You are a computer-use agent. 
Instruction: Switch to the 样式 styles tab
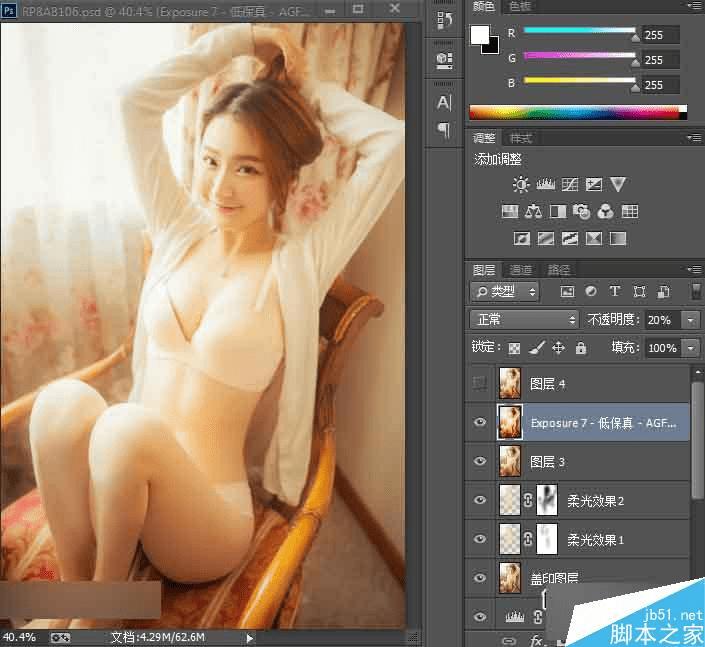coord(521,138)
